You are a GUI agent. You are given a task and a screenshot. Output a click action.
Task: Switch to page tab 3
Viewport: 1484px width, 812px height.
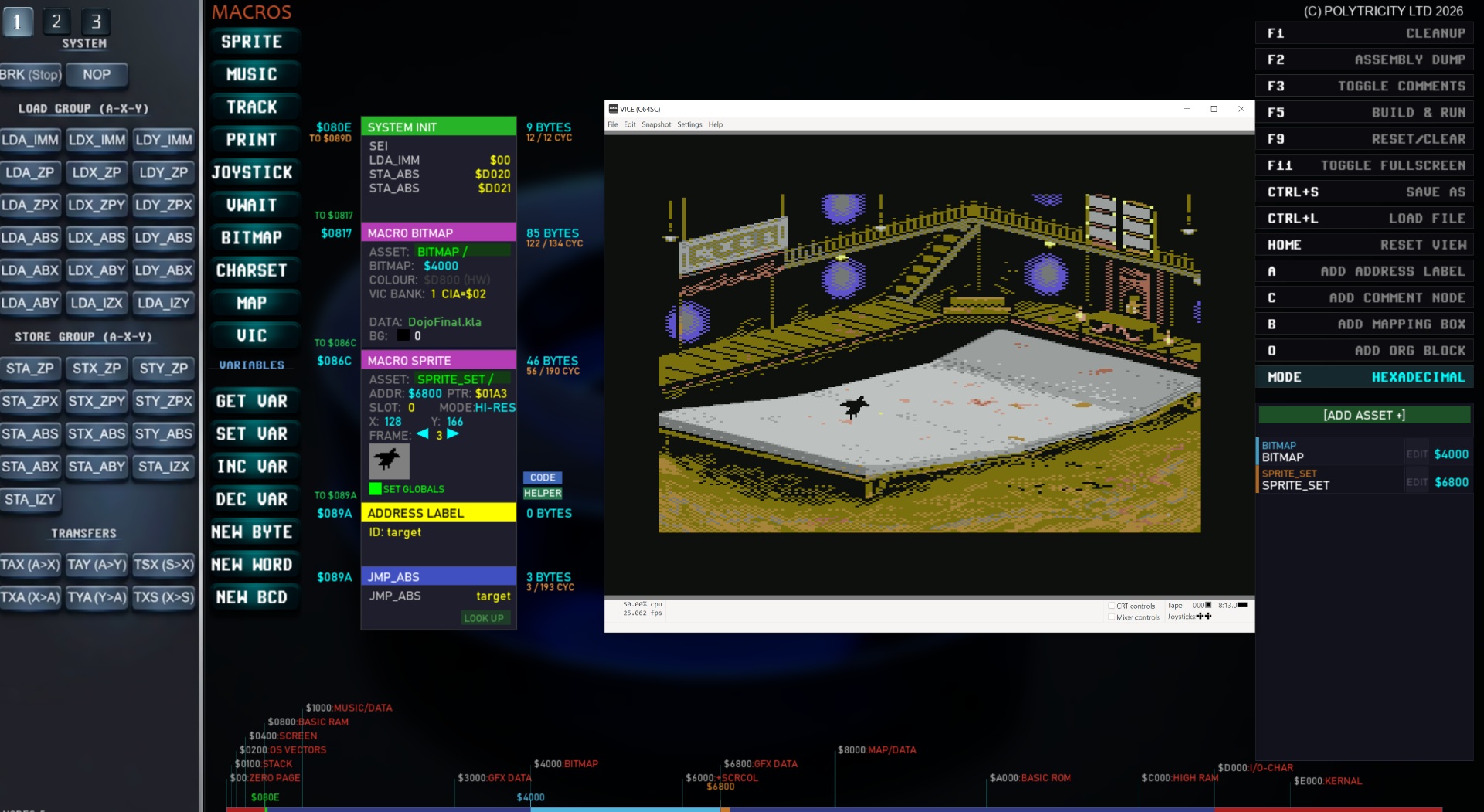[96, 22]
